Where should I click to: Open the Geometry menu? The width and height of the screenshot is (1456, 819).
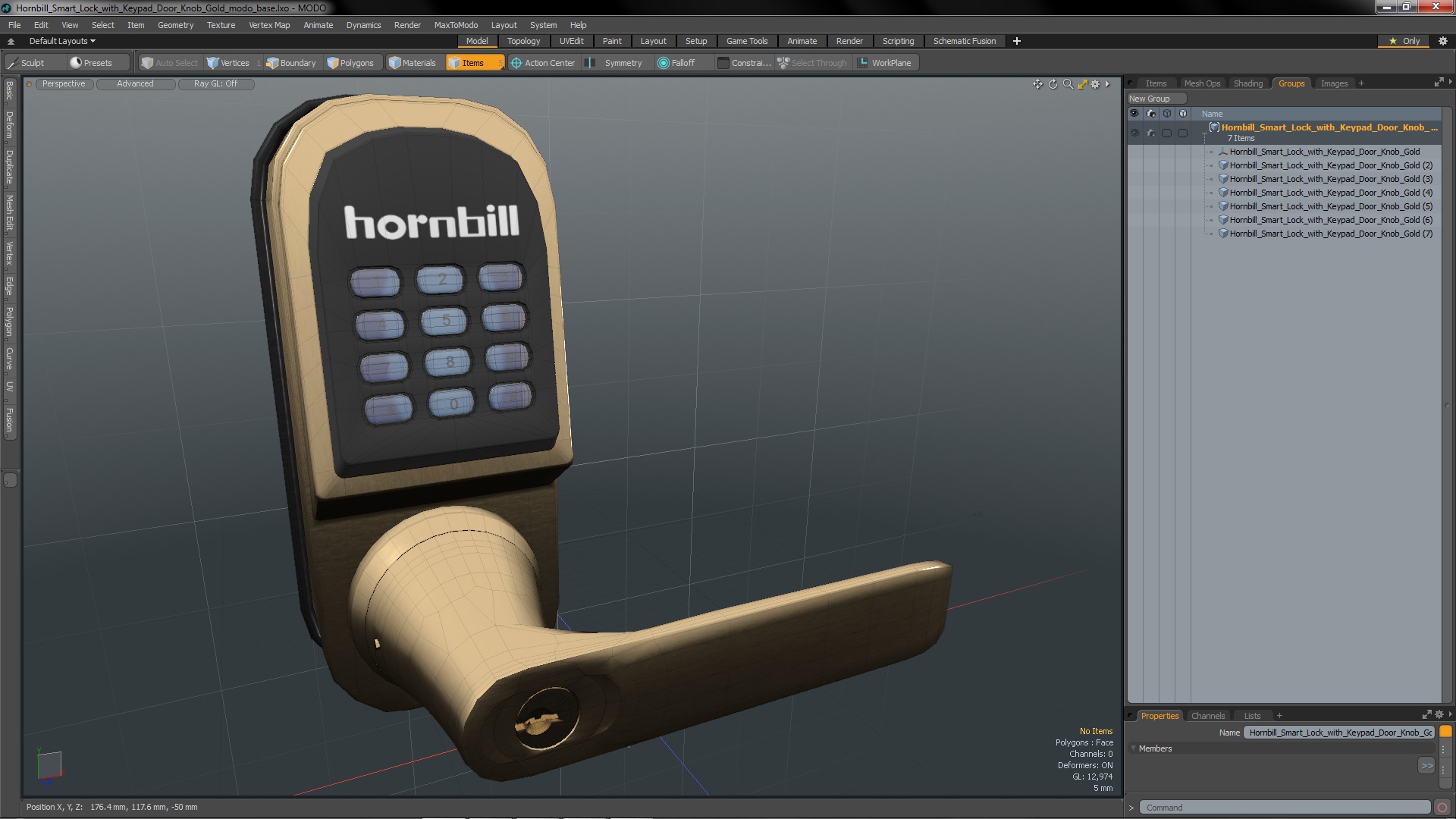point(175,25)
